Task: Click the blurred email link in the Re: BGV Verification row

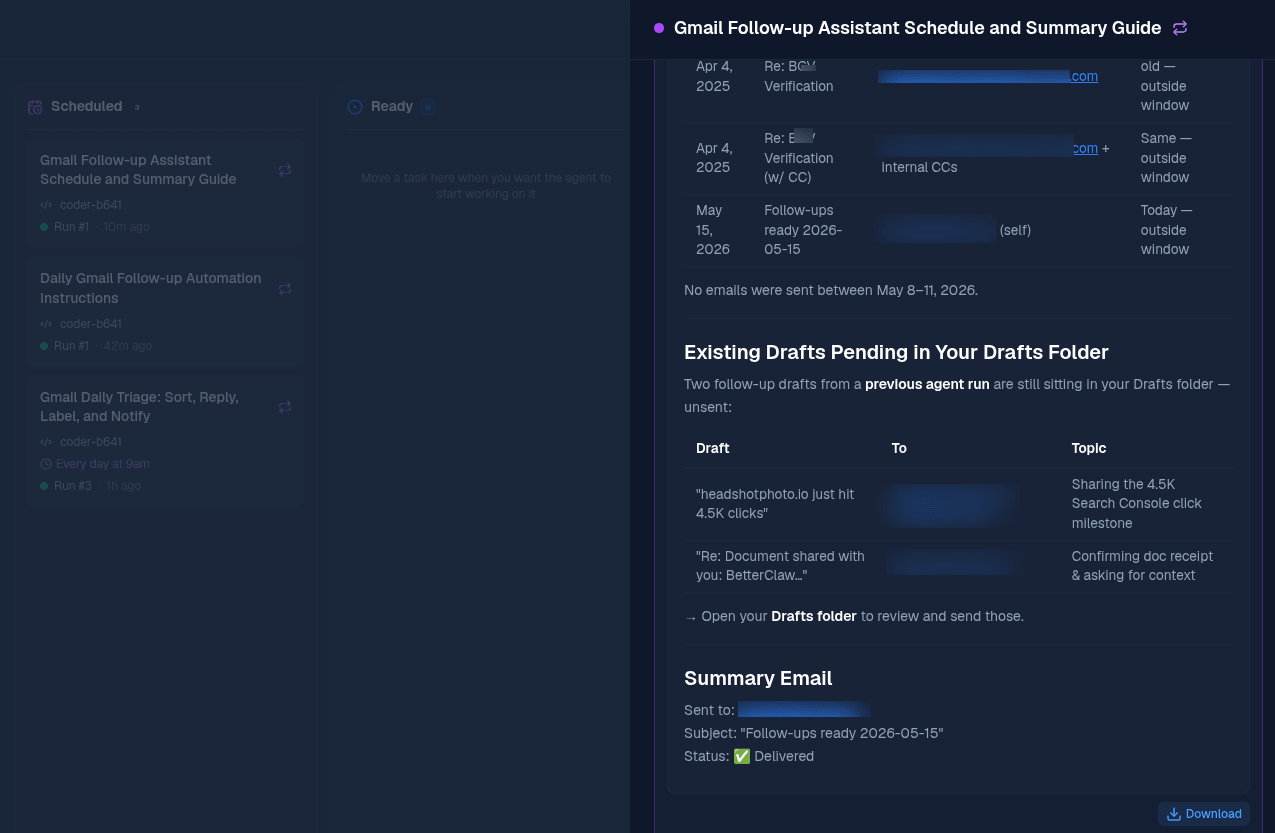Action: tap(988, 76)
